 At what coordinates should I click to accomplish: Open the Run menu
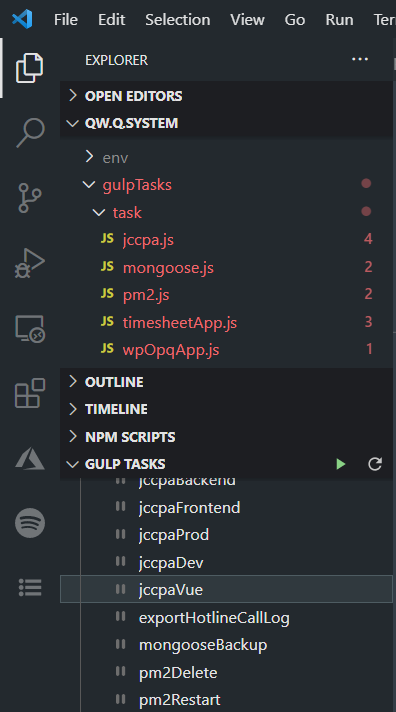(x=339, y=20)
